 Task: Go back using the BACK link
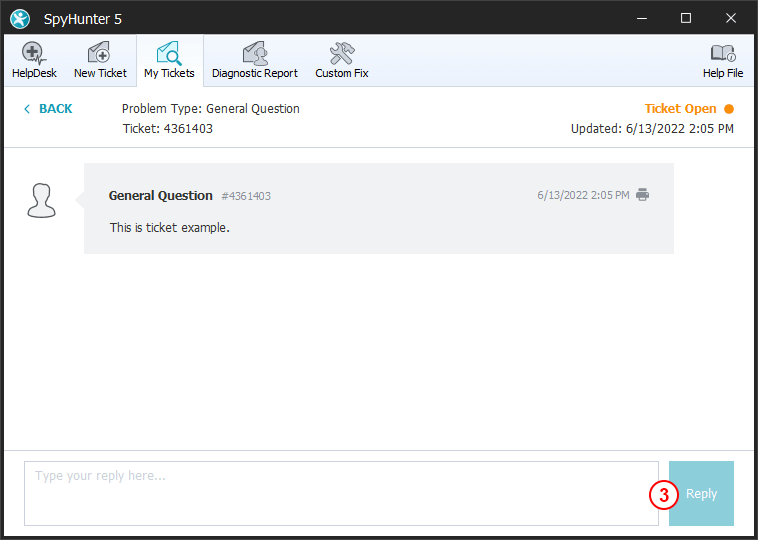click(x=48, y=109)
